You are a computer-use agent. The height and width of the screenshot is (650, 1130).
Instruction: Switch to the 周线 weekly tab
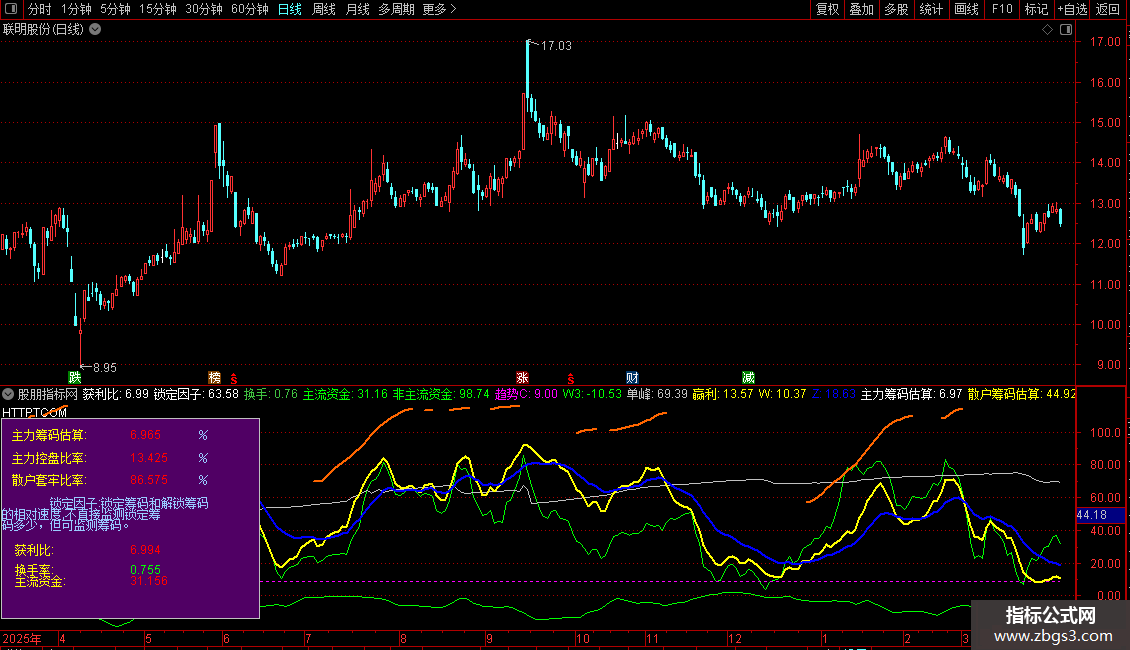324,9
